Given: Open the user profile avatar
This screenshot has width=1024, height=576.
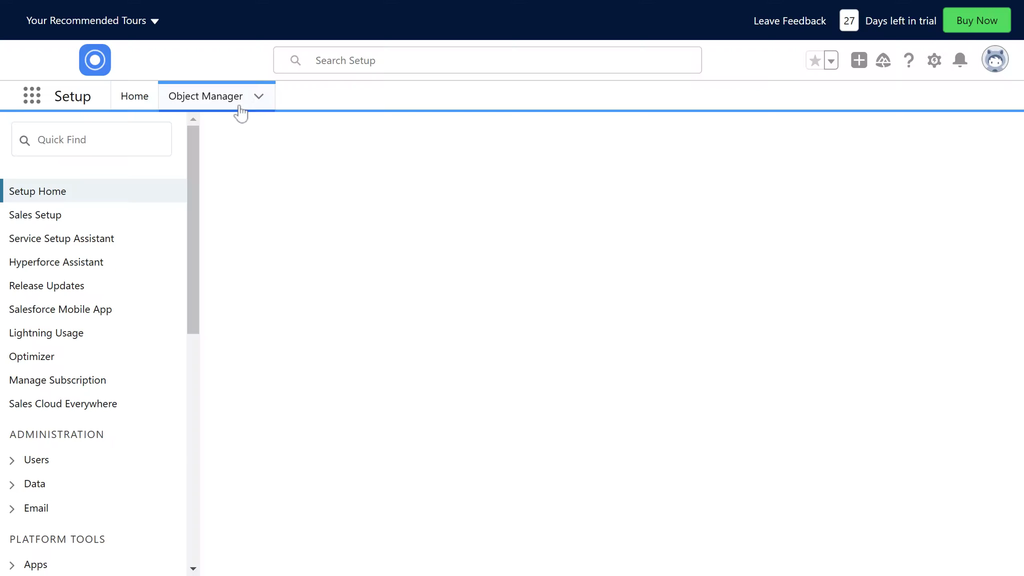Looking at the screenshot, I should 994,60.
